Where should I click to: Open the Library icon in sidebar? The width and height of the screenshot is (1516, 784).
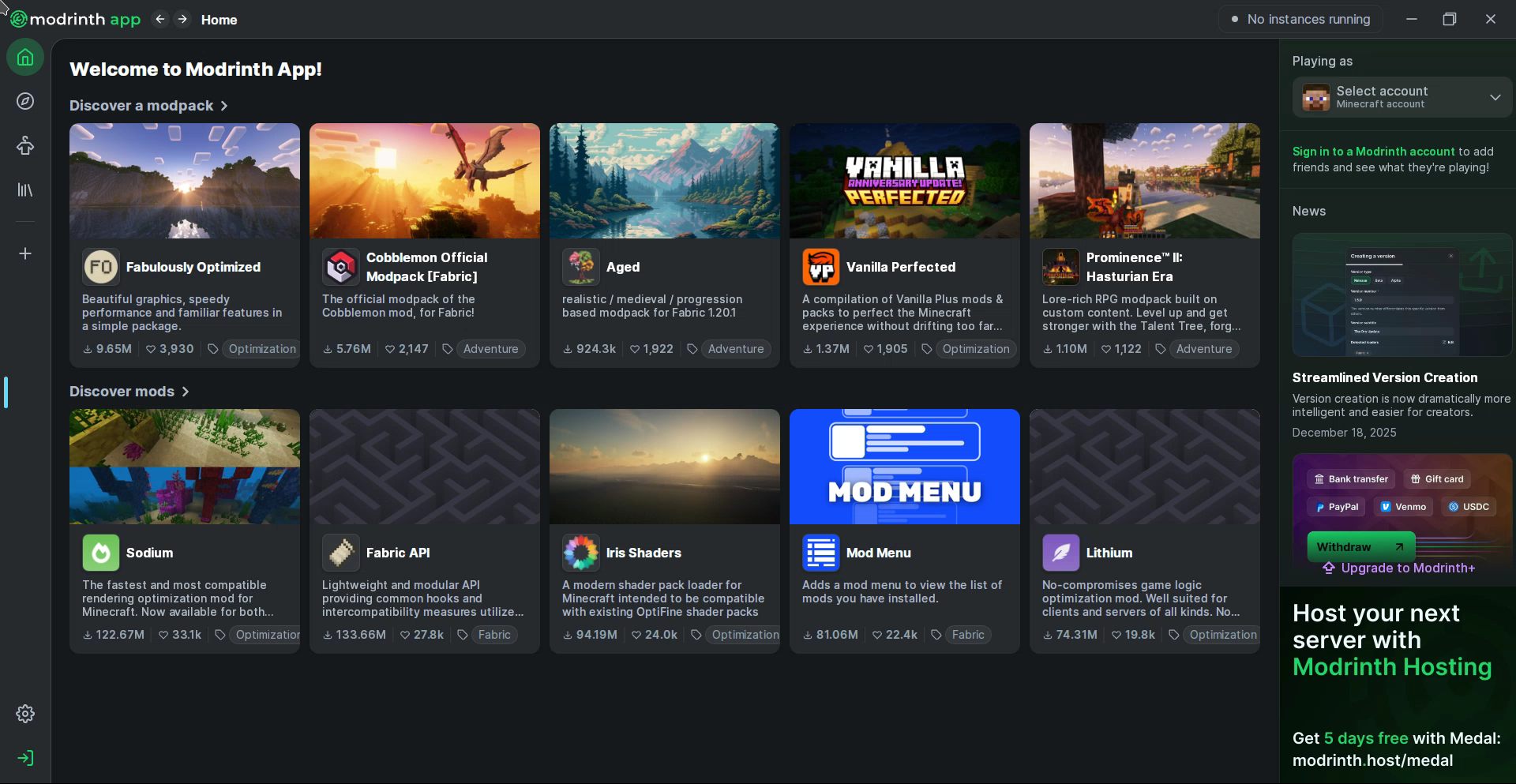[x=25, y=190]
